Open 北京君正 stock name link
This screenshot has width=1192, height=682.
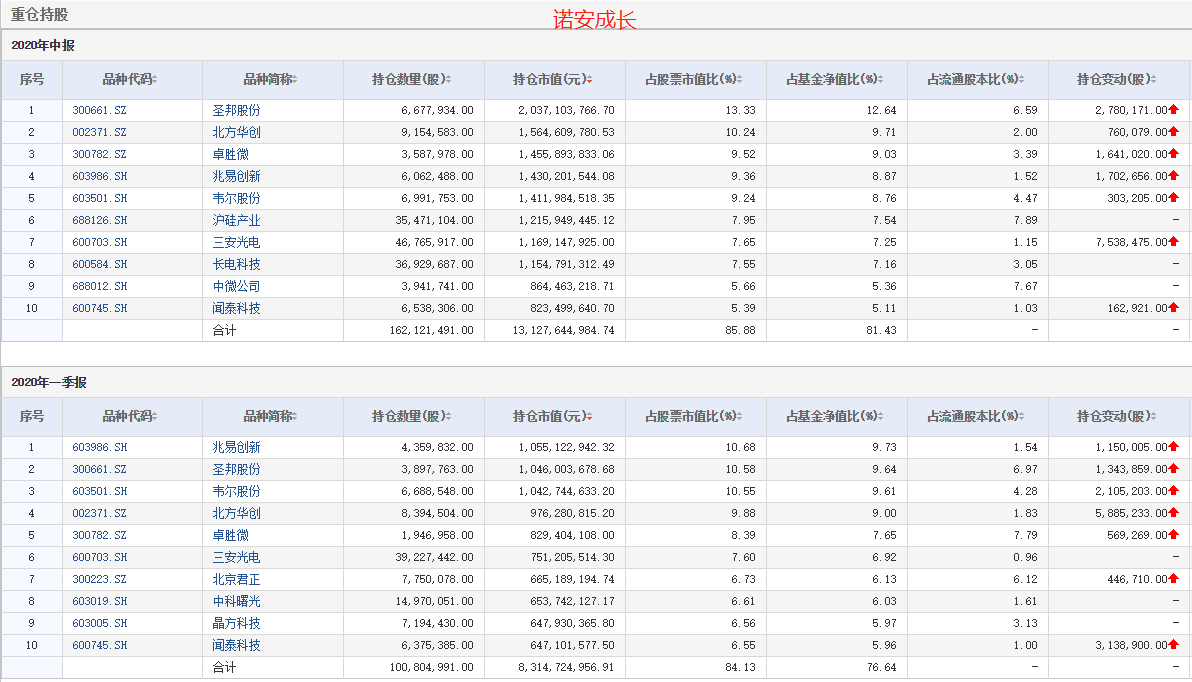click(236, 579)
